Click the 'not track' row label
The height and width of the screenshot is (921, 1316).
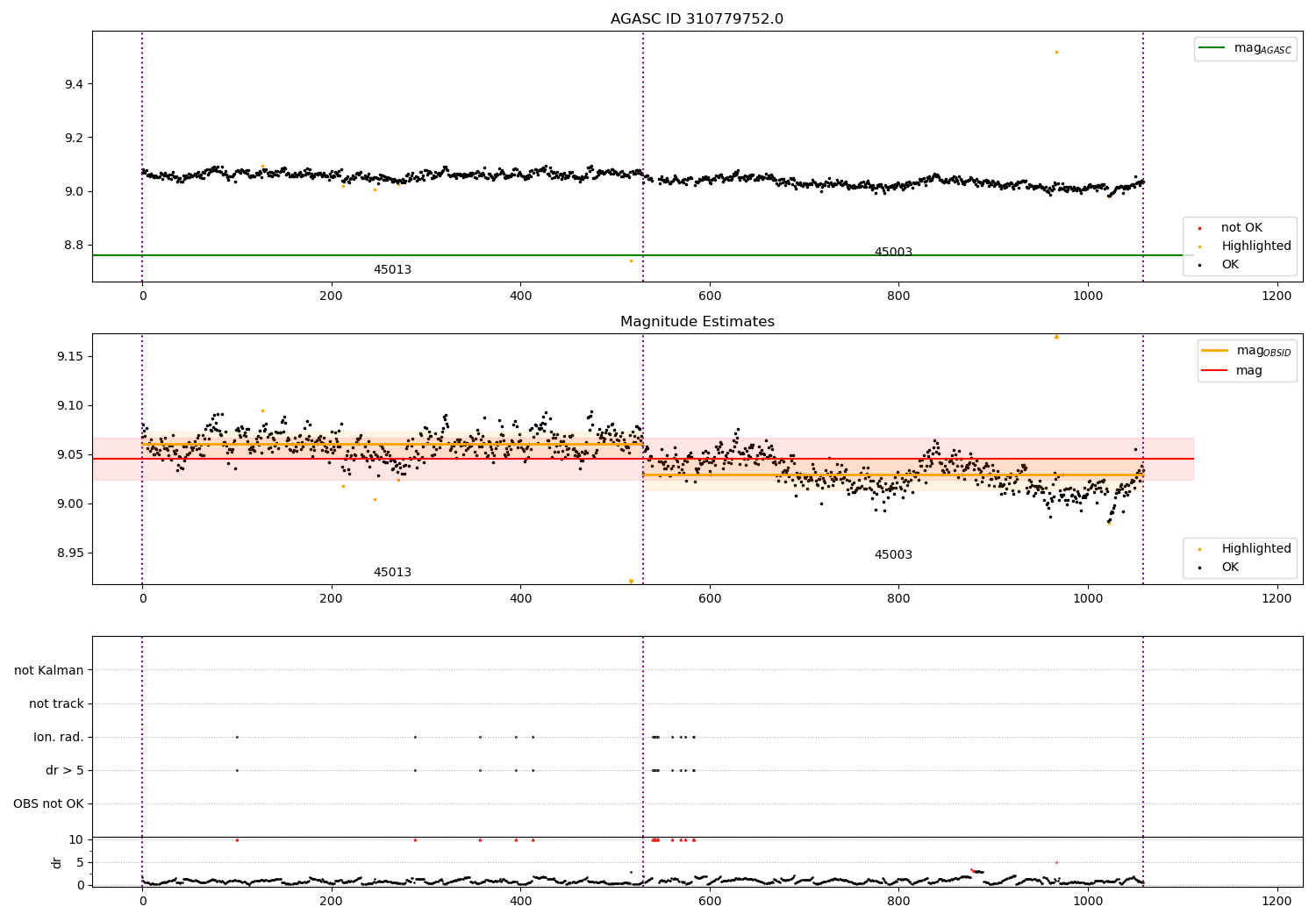(56, 704)
